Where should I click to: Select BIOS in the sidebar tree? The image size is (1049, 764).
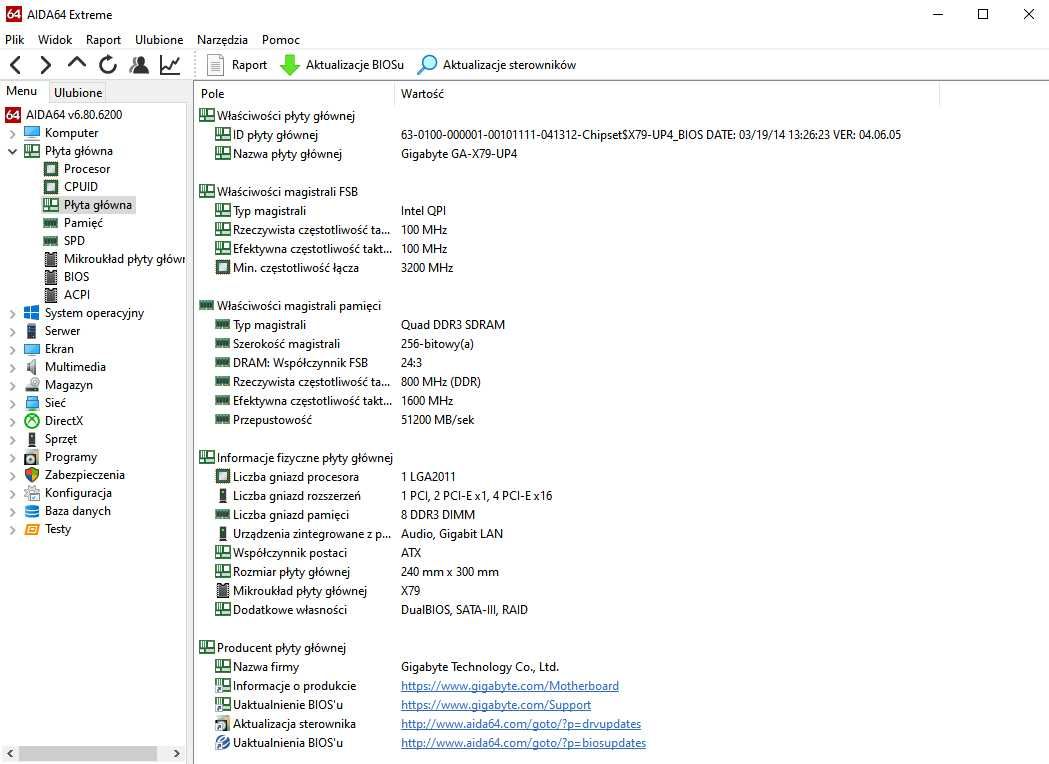coord(66,277)
